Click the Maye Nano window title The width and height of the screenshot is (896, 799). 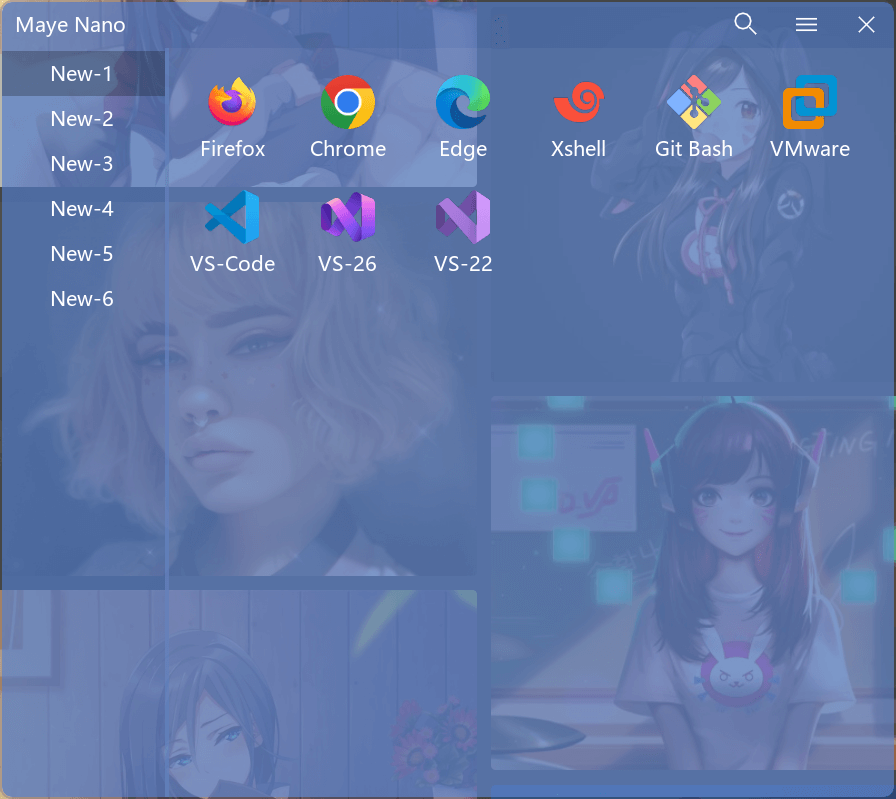coord(71,25)
